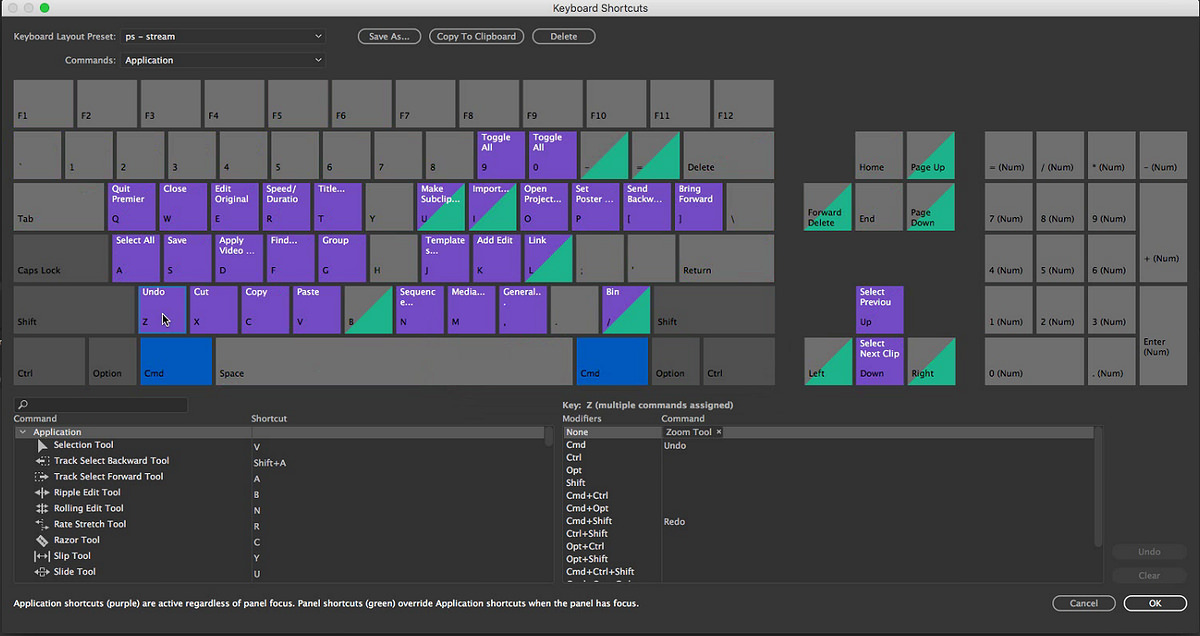Image resolution: width=1200 pixels, height=636 pixels.
Task: Click the Razor Tool icon
Action: click(x=42, y=540)
